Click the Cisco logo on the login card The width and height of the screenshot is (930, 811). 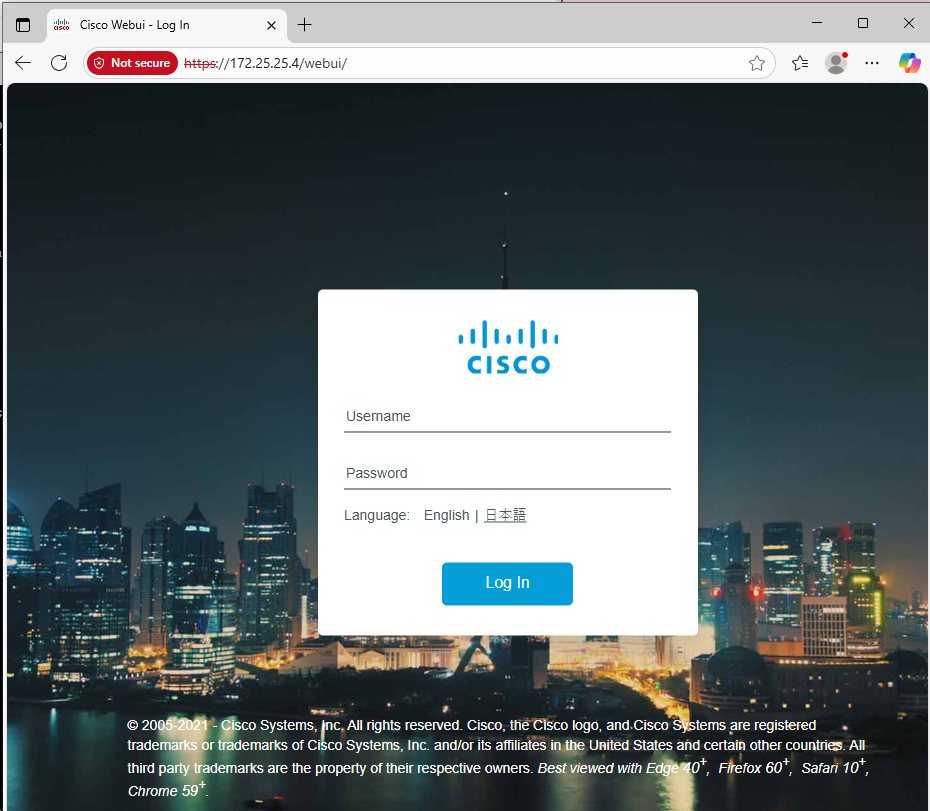point(508,347)
